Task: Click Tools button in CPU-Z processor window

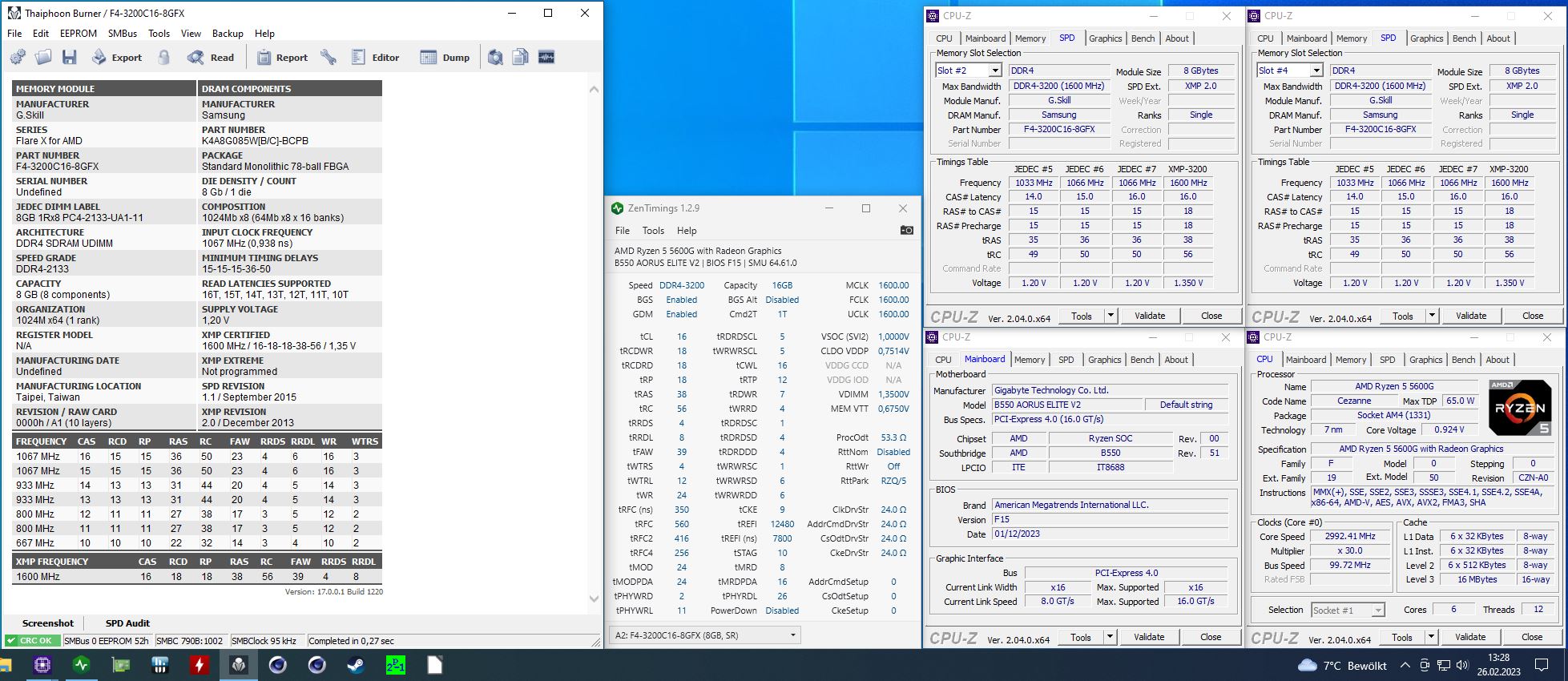Action: click(x=1402, y=637)
